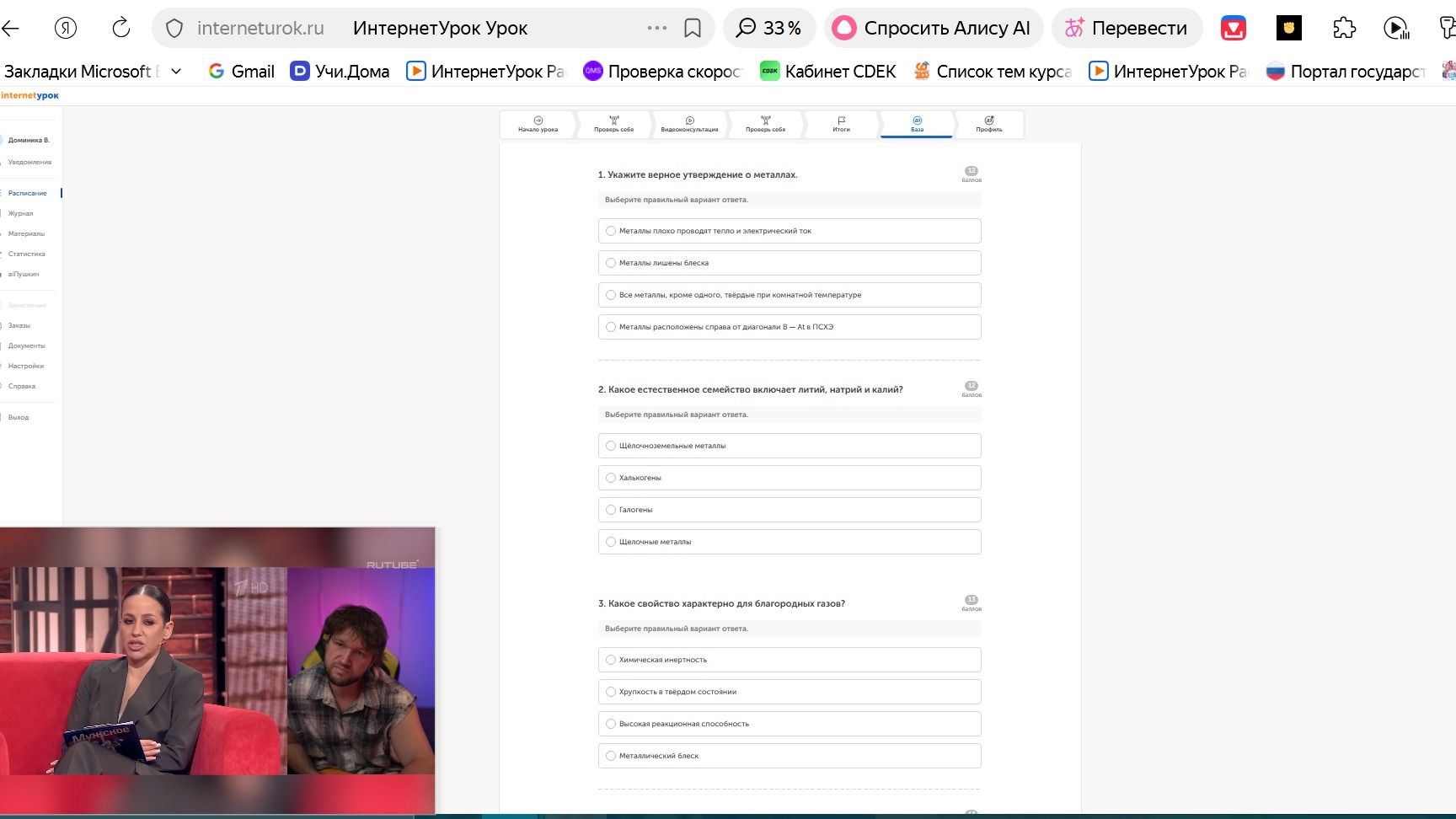1456x819 pixels.
Task: Open Заказы in the sidebar
Action: (19, 325)
